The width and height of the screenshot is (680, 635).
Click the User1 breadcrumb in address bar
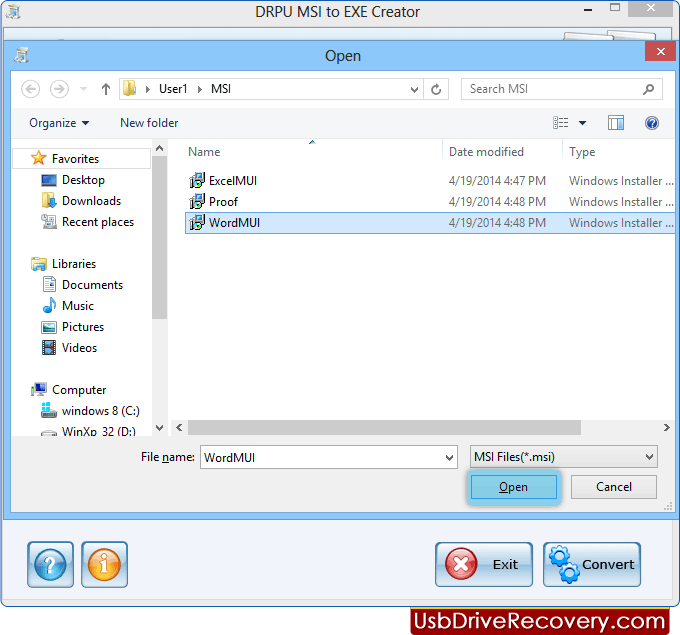173,89
